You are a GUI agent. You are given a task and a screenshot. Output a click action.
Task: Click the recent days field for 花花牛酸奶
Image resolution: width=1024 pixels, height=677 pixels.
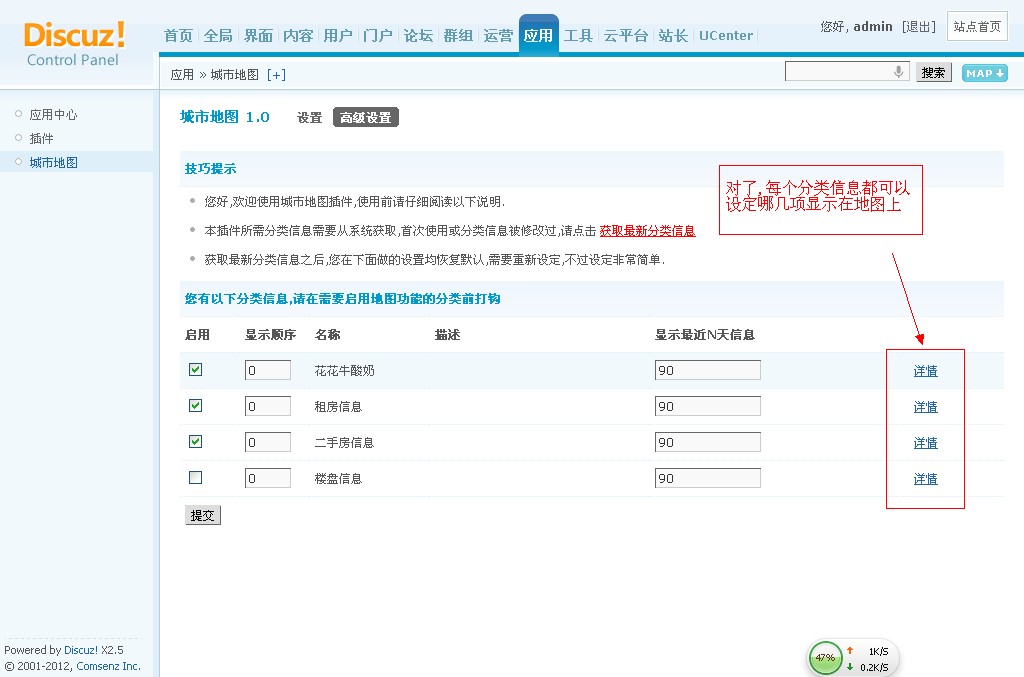point(707,371)
